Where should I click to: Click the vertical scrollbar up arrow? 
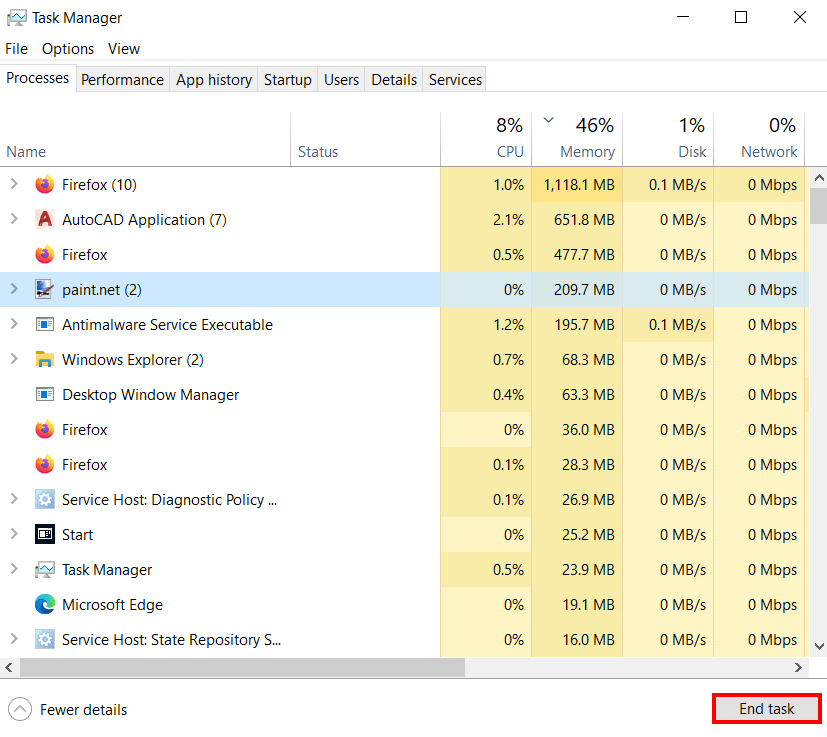point(819,178)
